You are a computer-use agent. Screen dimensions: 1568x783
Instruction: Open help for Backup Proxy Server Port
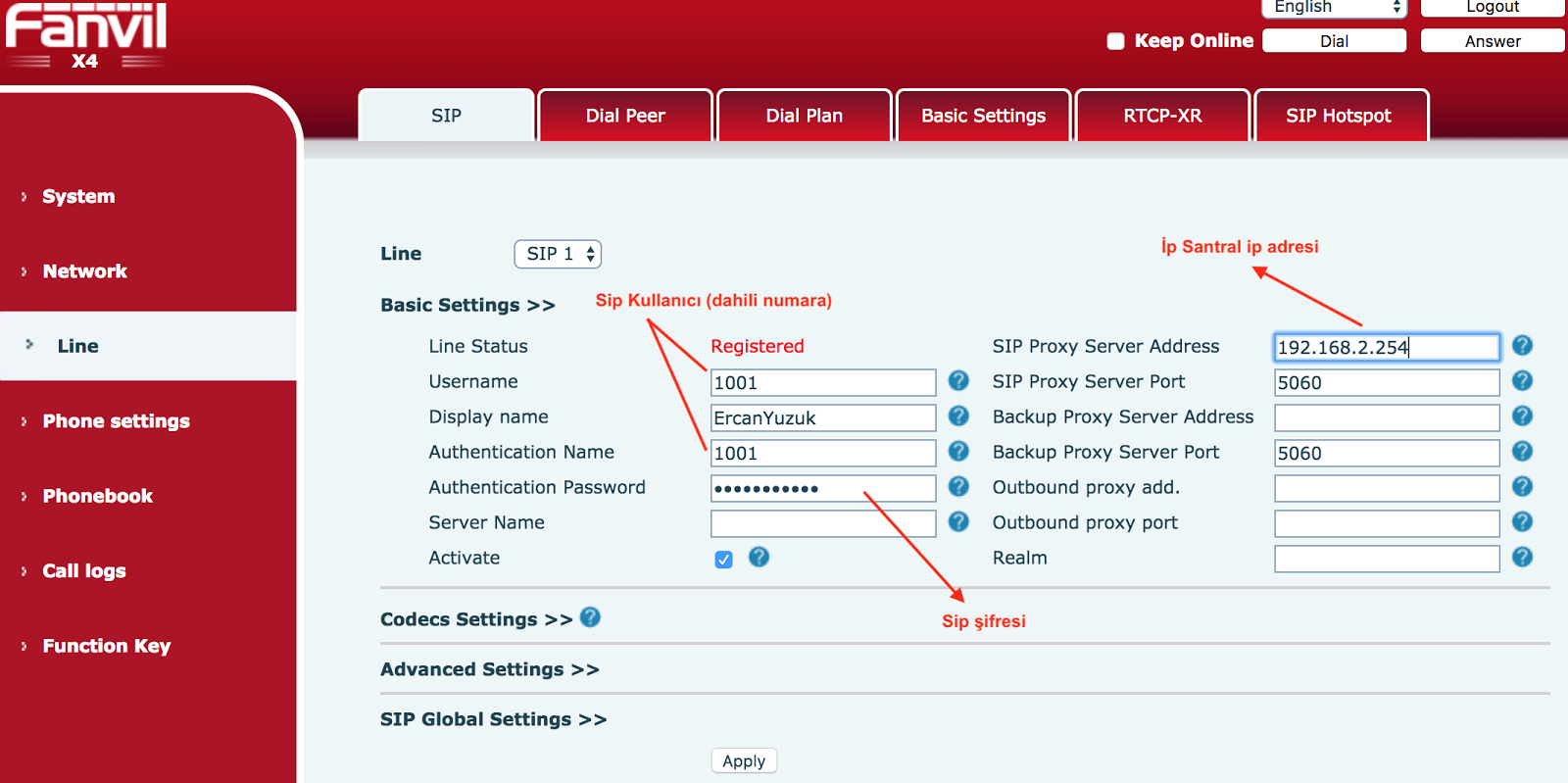1522,451
